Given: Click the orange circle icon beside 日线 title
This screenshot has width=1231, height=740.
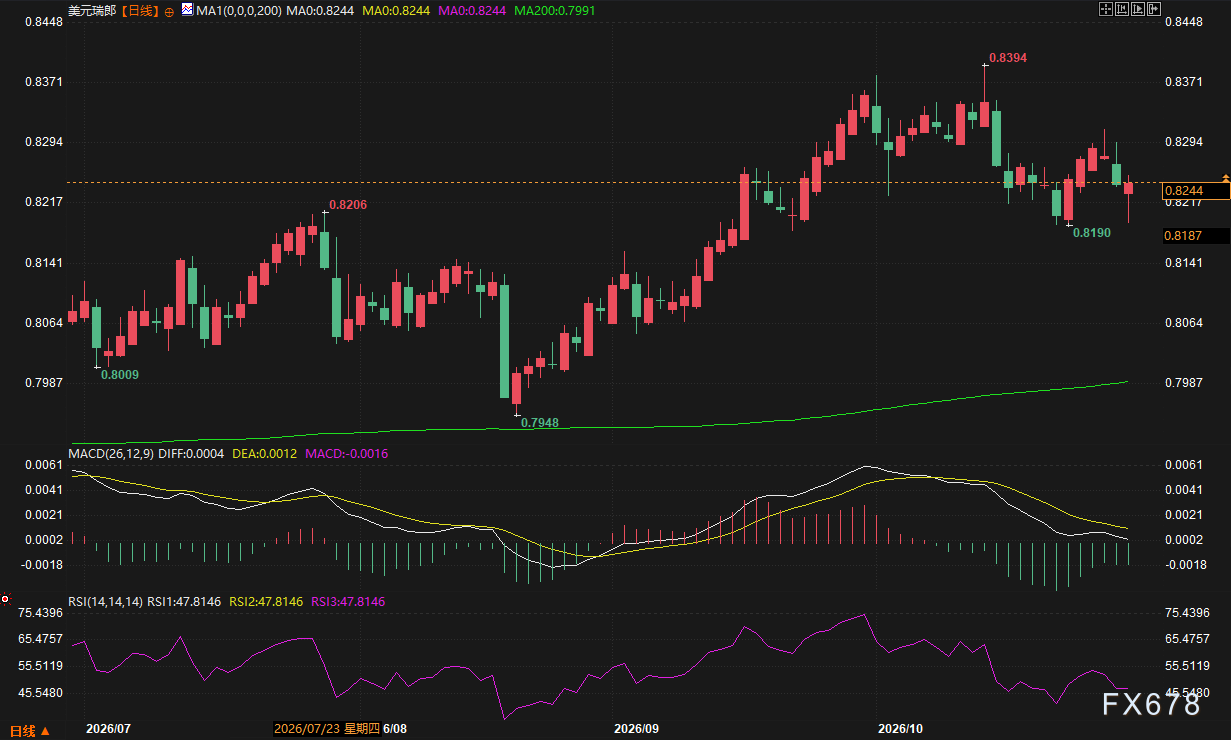Looking at the screenshot, I should pyautogui.click(x=169, y=12).
